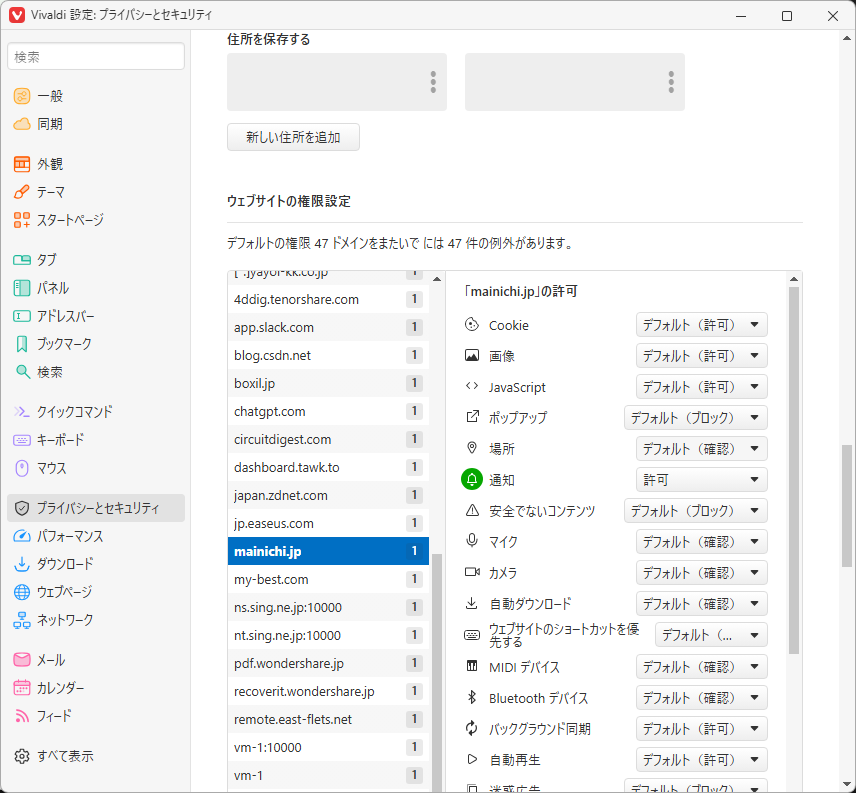Open the Cookie permission dropdown
856x793 pixels.
click(702, 325)
